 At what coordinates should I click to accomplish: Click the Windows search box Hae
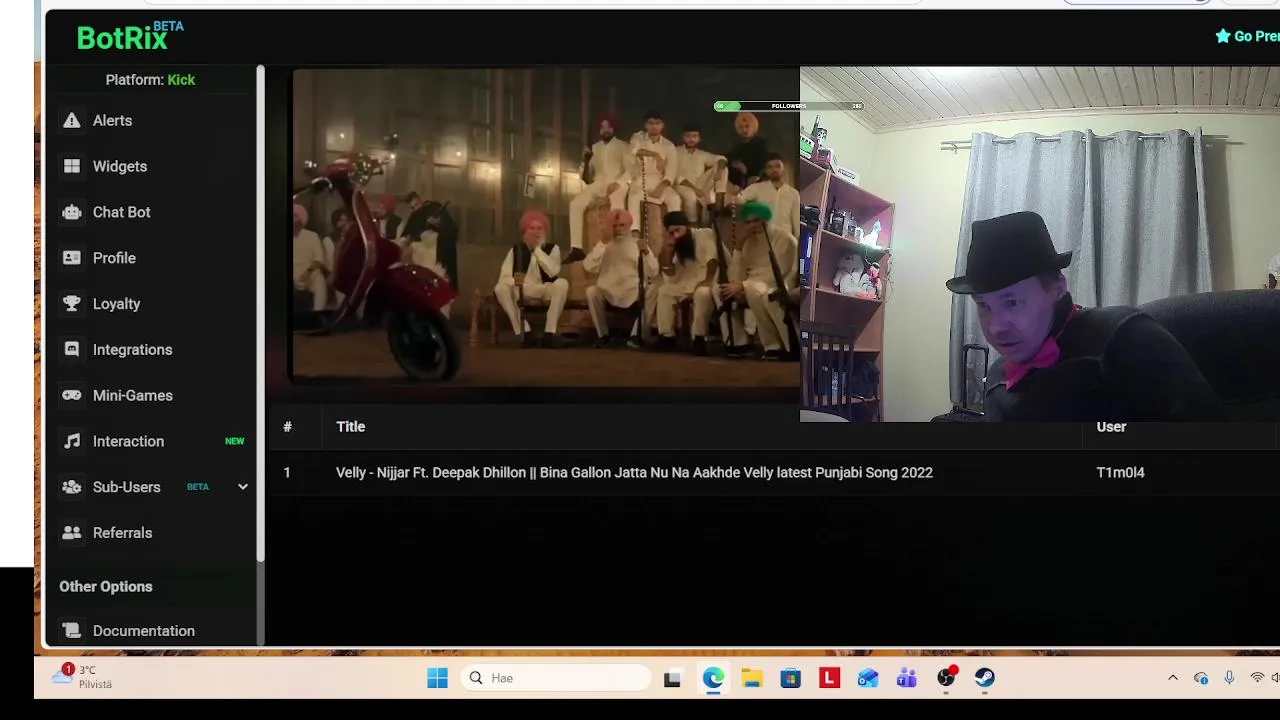pyautogui.click(x=556, y=678)
